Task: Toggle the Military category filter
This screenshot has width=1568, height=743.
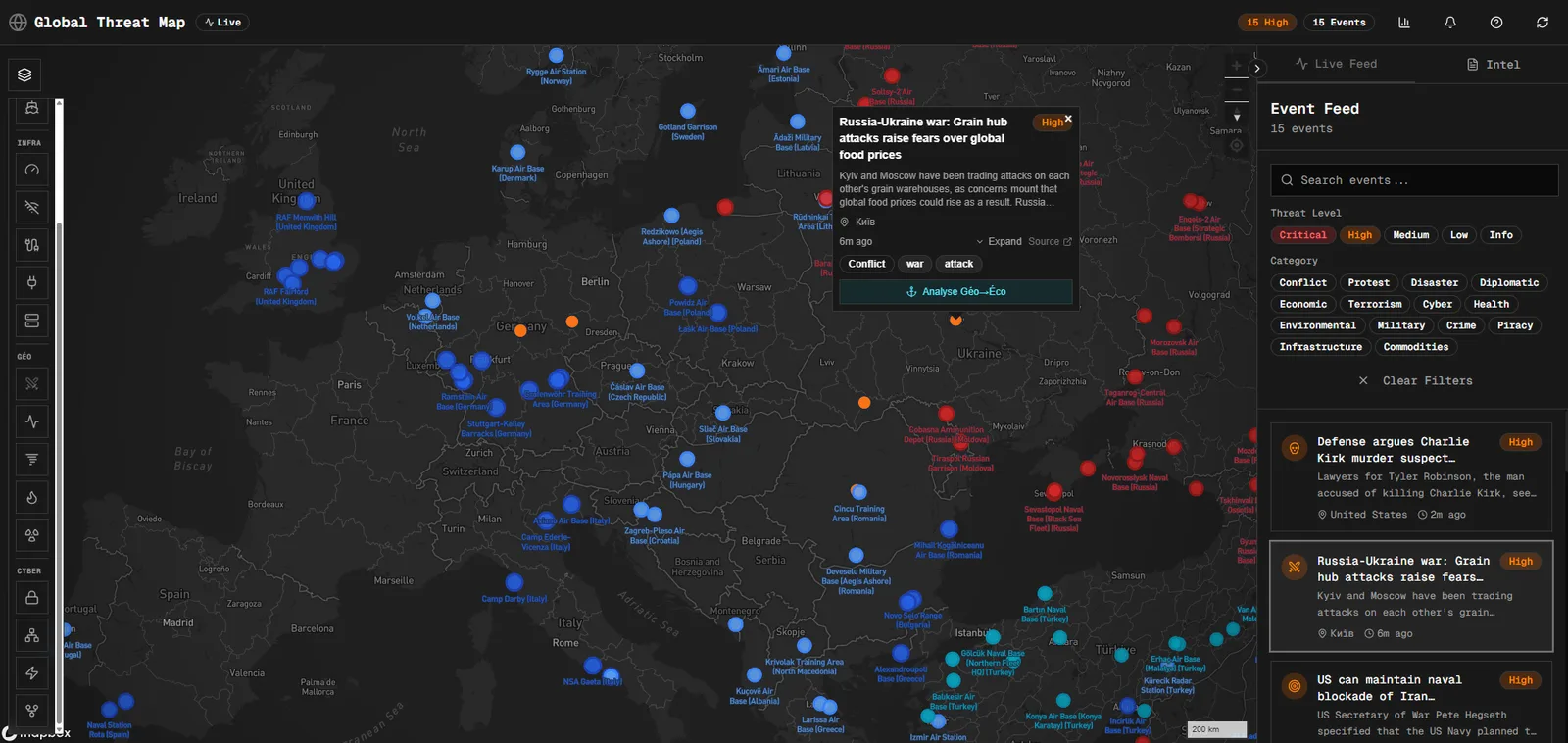Action: [1400, 326]
